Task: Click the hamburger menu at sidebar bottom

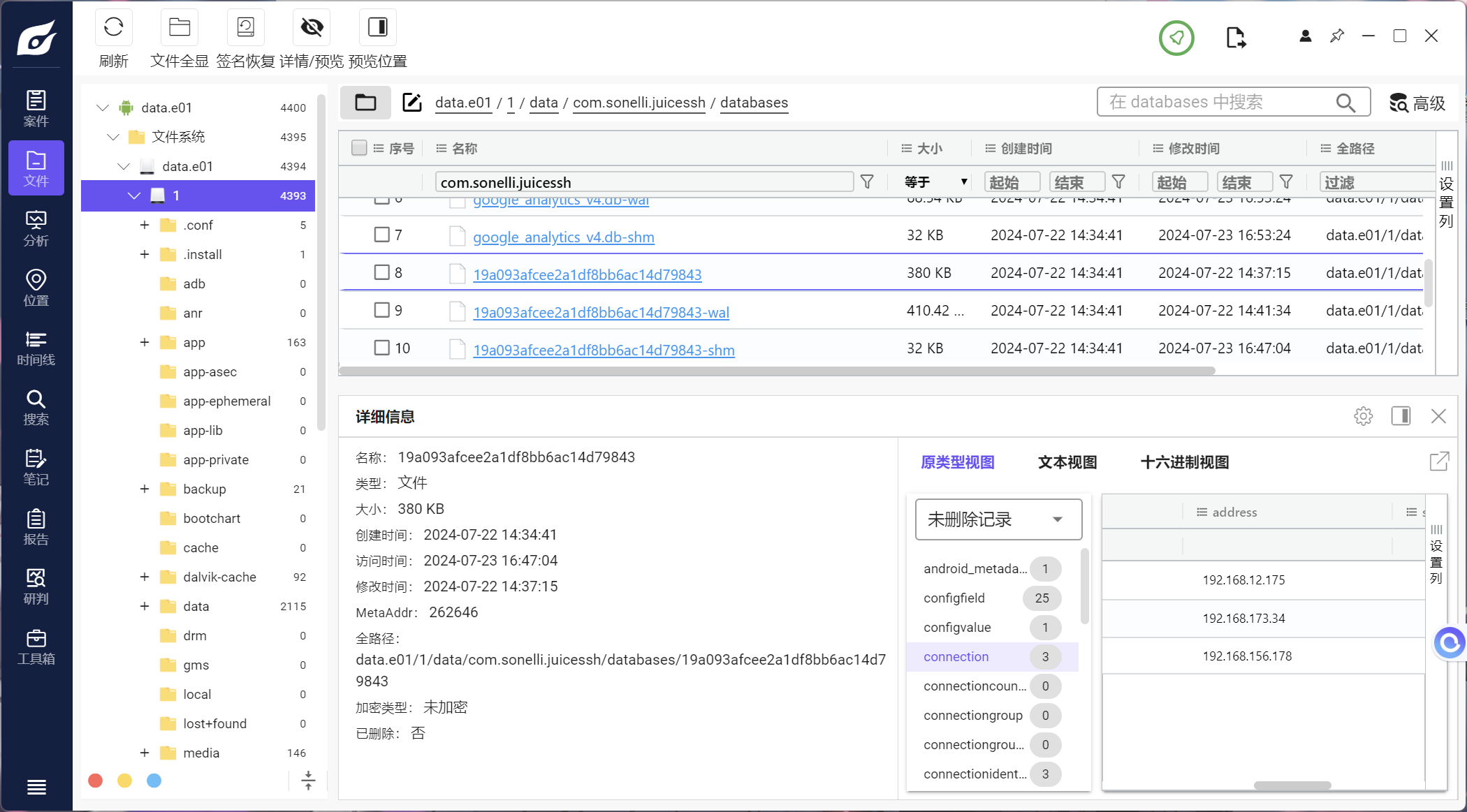Action: (36, 787)
